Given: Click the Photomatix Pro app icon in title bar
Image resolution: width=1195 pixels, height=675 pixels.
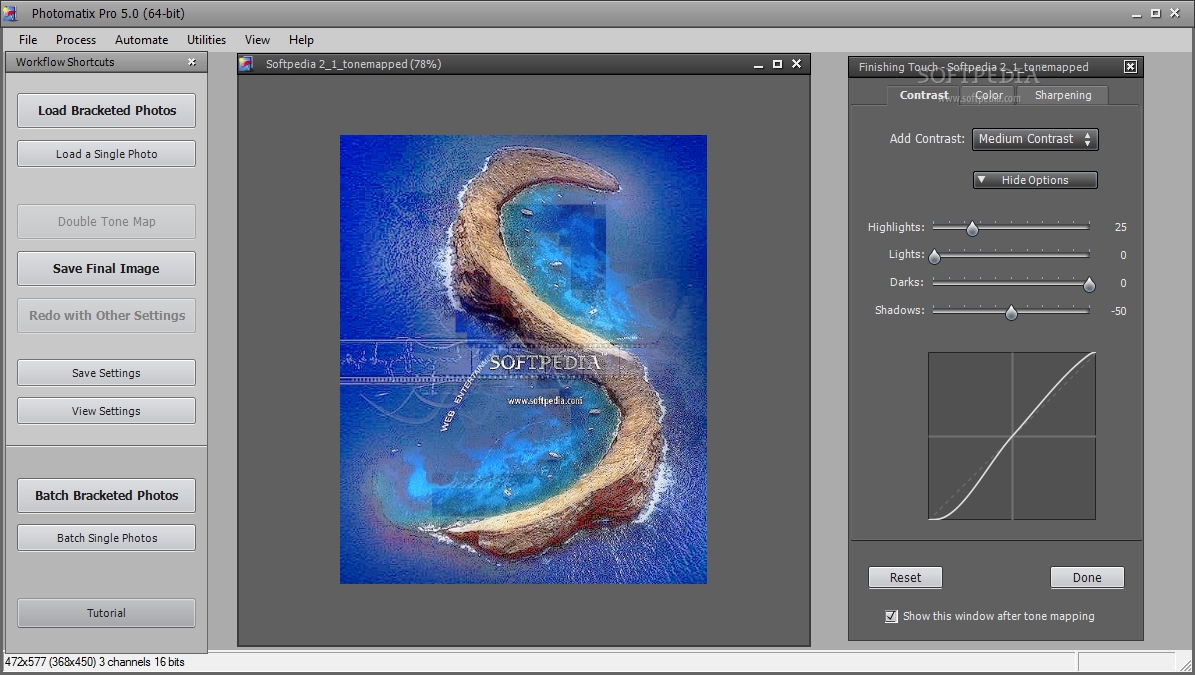Looking at the screenshot, I should (x=10, y=13).
